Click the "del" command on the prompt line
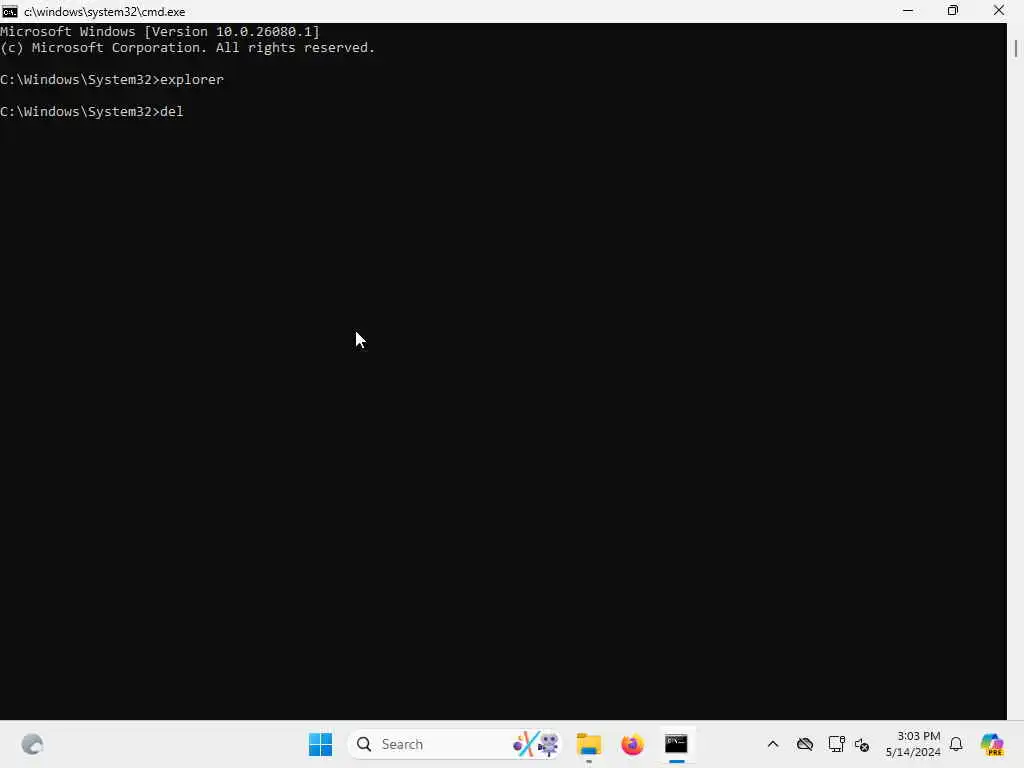Screen dimensions: 1024x768 pyautogui.click(x=172, y=112)
